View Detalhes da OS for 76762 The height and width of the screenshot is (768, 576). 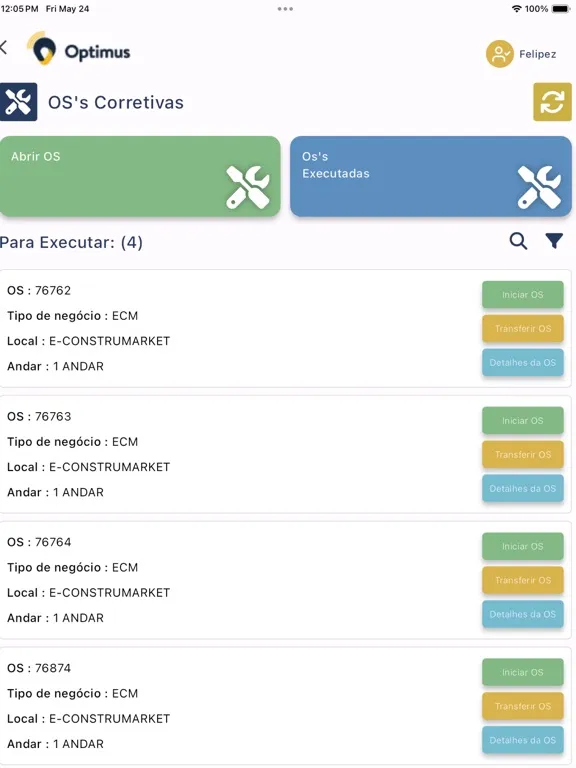pos(523,362)
